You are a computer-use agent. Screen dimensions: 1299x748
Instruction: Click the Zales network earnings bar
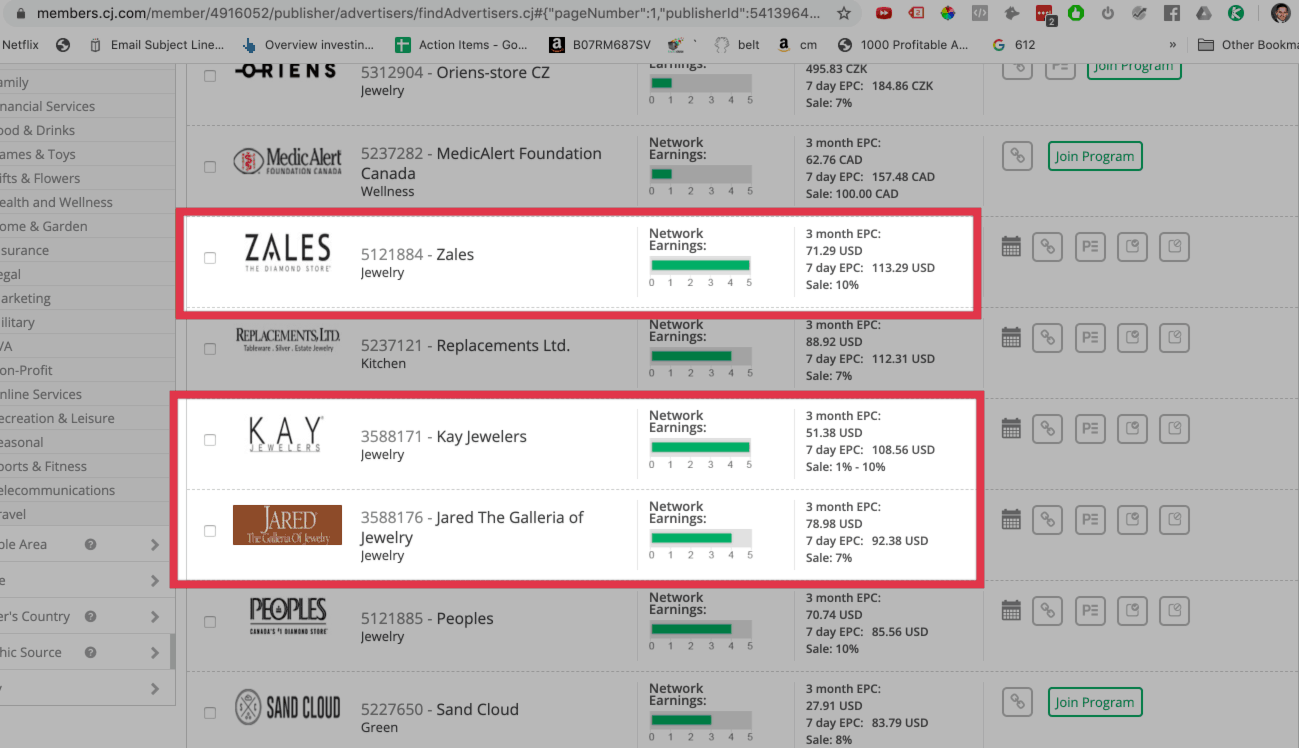700,265
